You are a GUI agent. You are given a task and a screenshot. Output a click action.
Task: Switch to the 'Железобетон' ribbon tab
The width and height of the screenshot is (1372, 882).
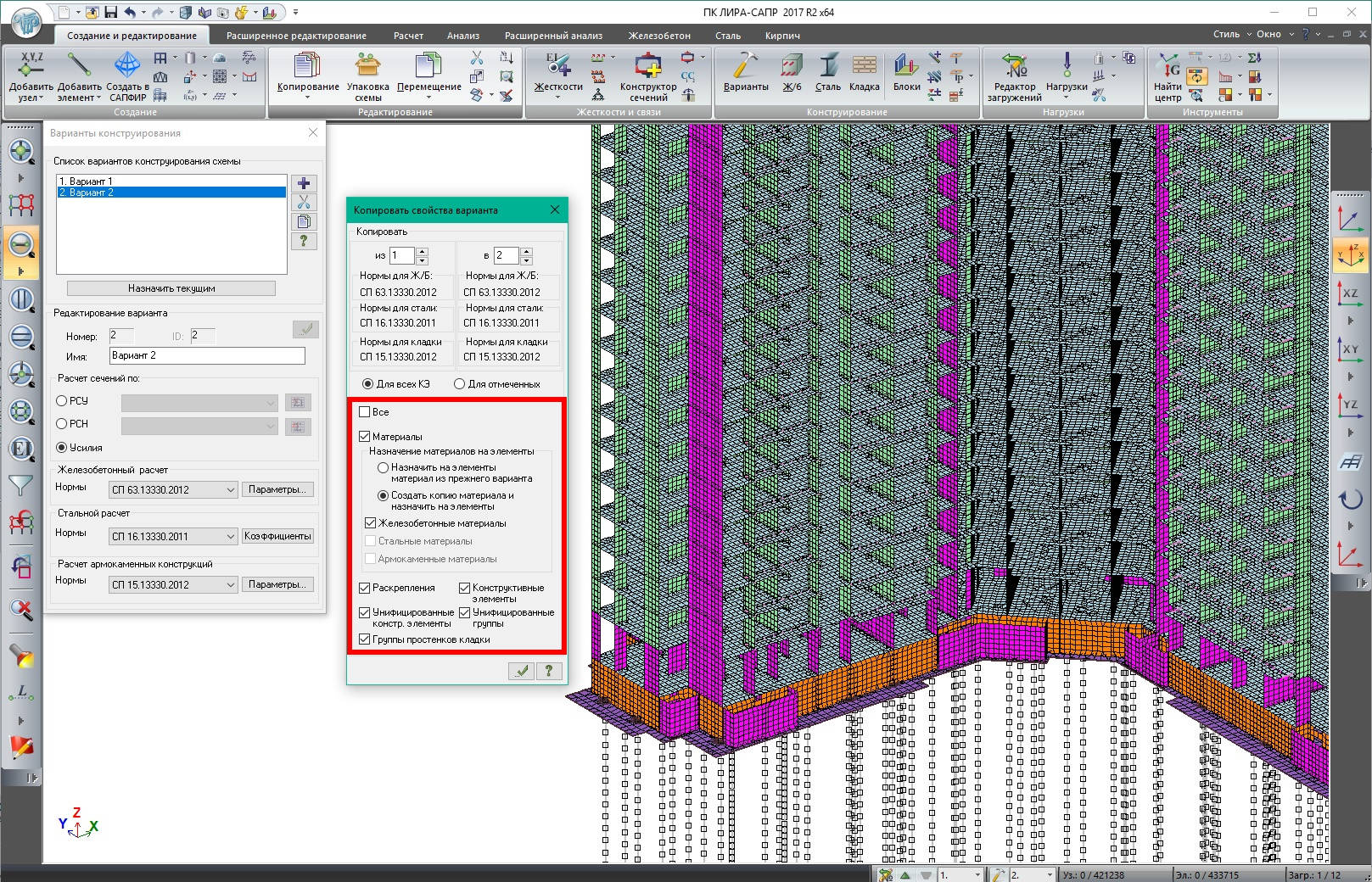point(658,36)
